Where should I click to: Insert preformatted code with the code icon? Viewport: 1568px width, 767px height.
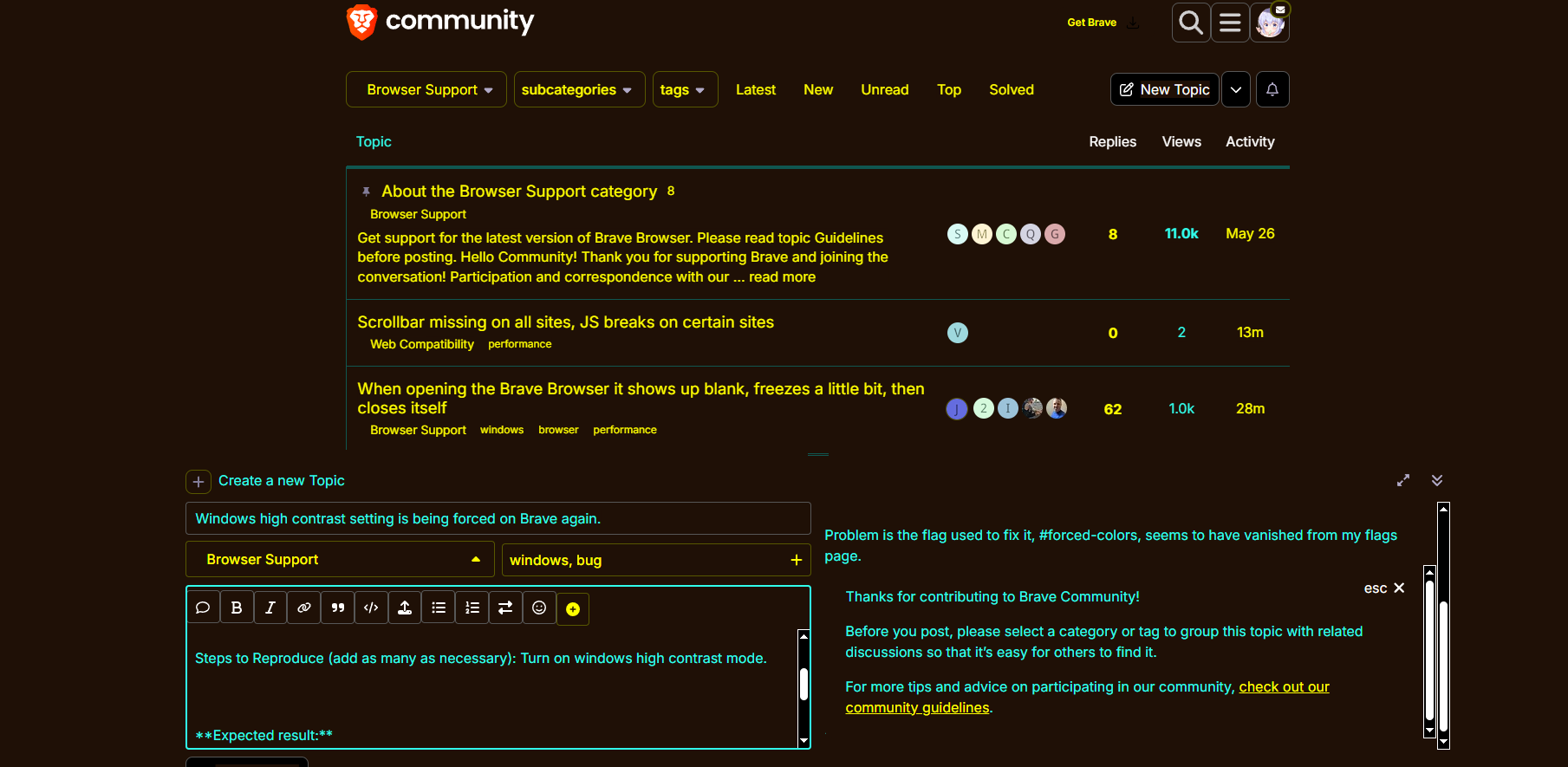pos(371,608)
